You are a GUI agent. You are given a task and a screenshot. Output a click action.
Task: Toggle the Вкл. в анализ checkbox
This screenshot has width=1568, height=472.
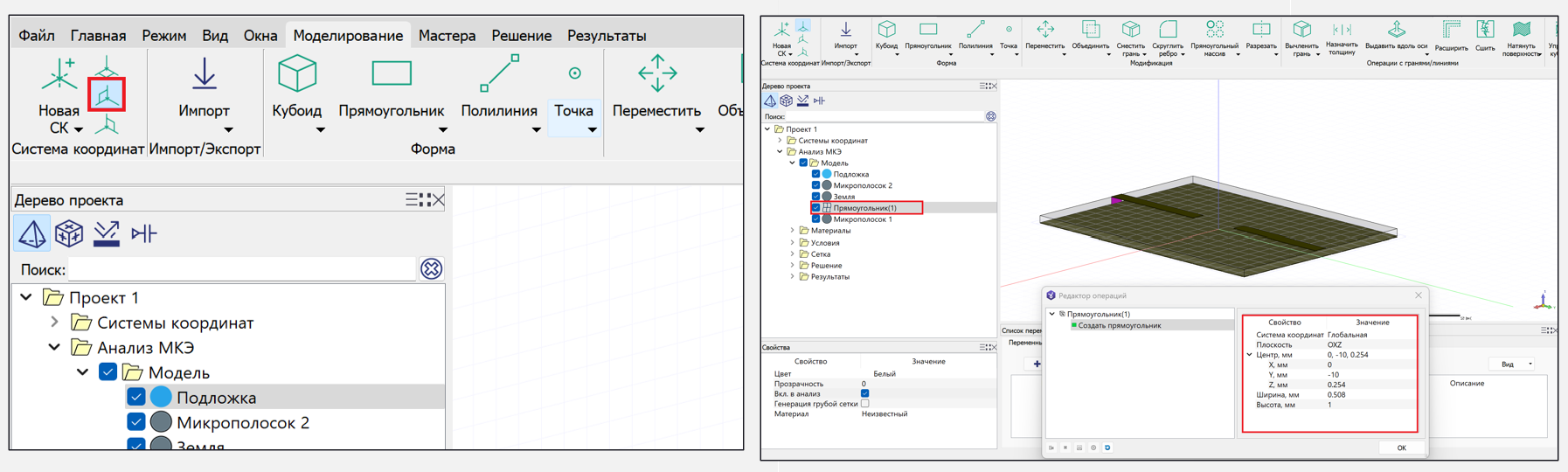[x=864, y=394]
